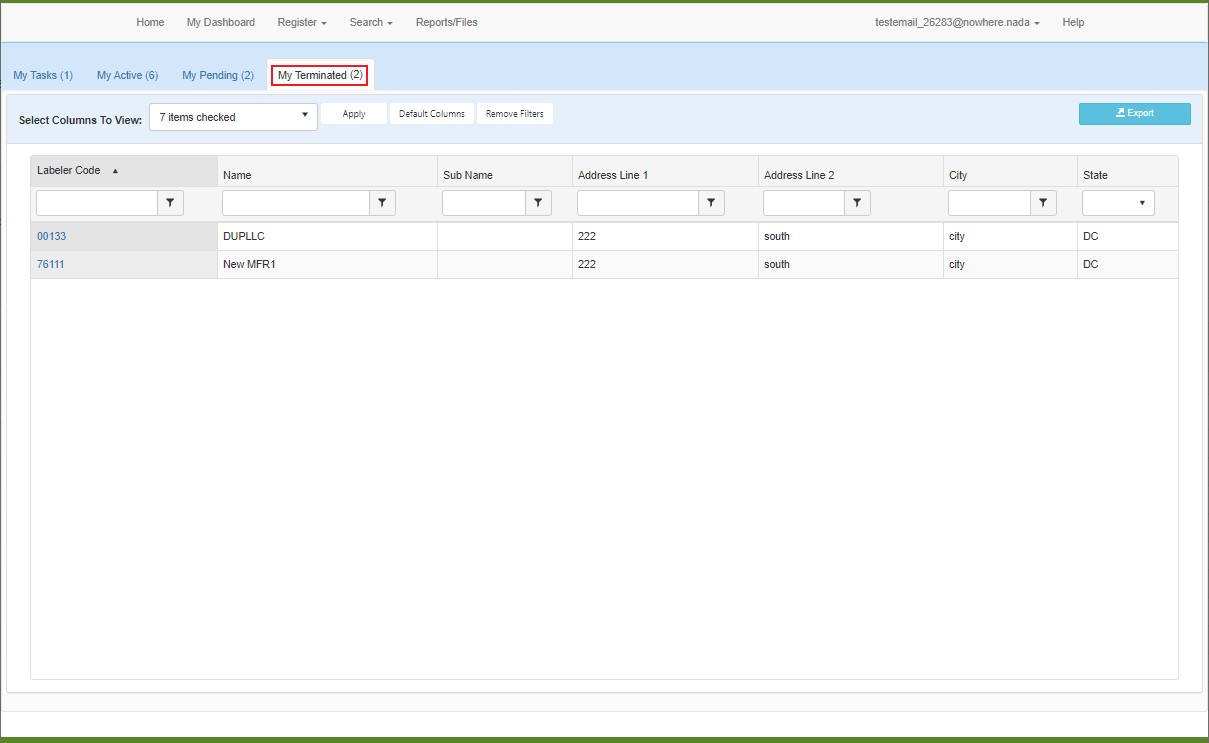Viewport: 1209px width, 743px height.
Task: Click the Default Columns button
Action: 431,114
